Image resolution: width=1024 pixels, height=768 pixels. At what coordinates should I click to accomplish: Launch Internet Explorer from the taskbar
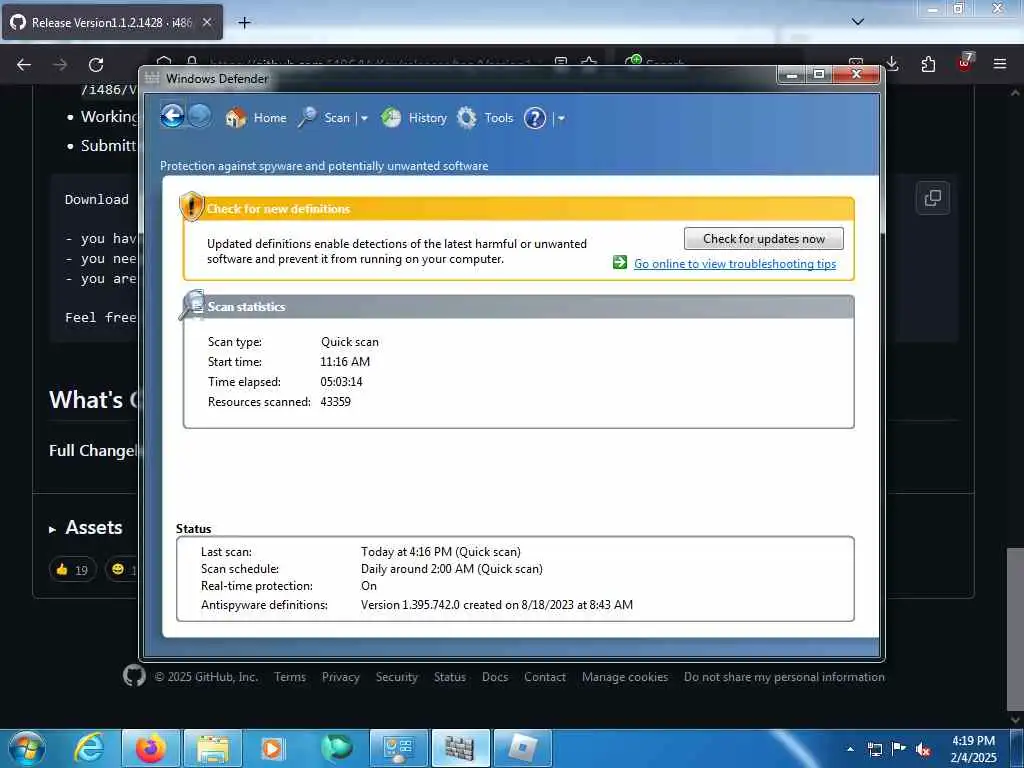click(88, 748)
